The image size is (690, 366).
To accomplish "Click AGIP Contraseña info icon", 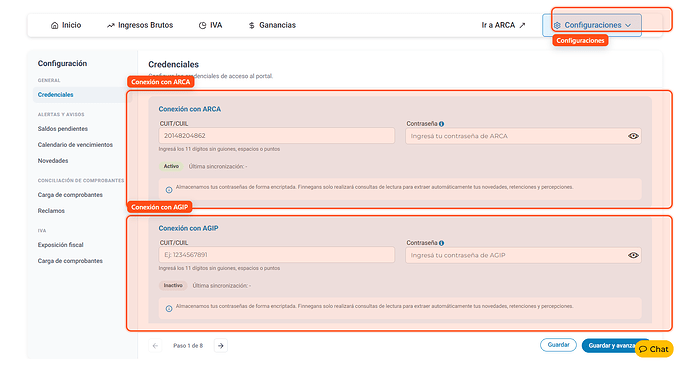I will (441, 243).
